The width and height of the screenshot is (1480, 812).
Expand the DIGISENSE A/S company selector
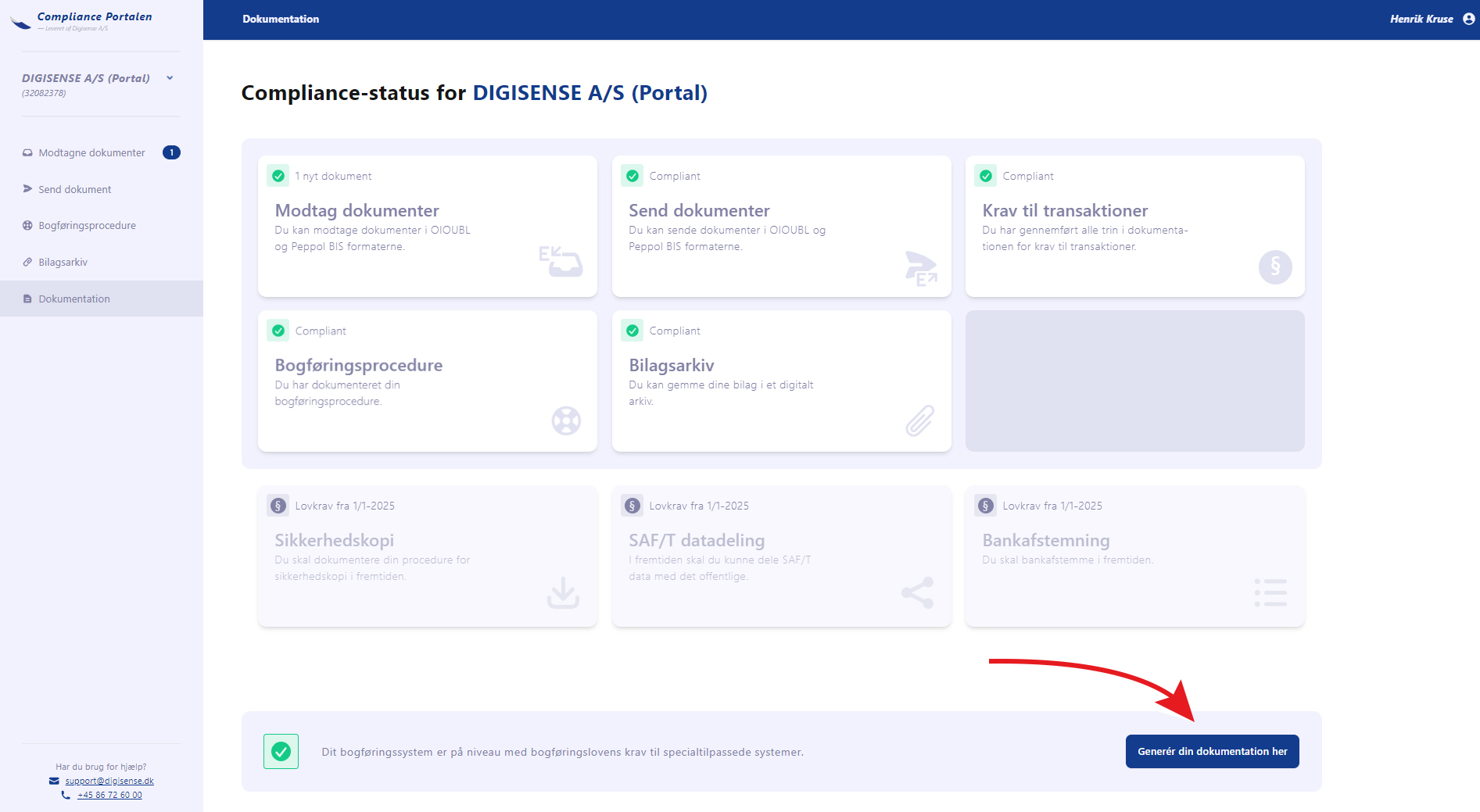[170, 77]
